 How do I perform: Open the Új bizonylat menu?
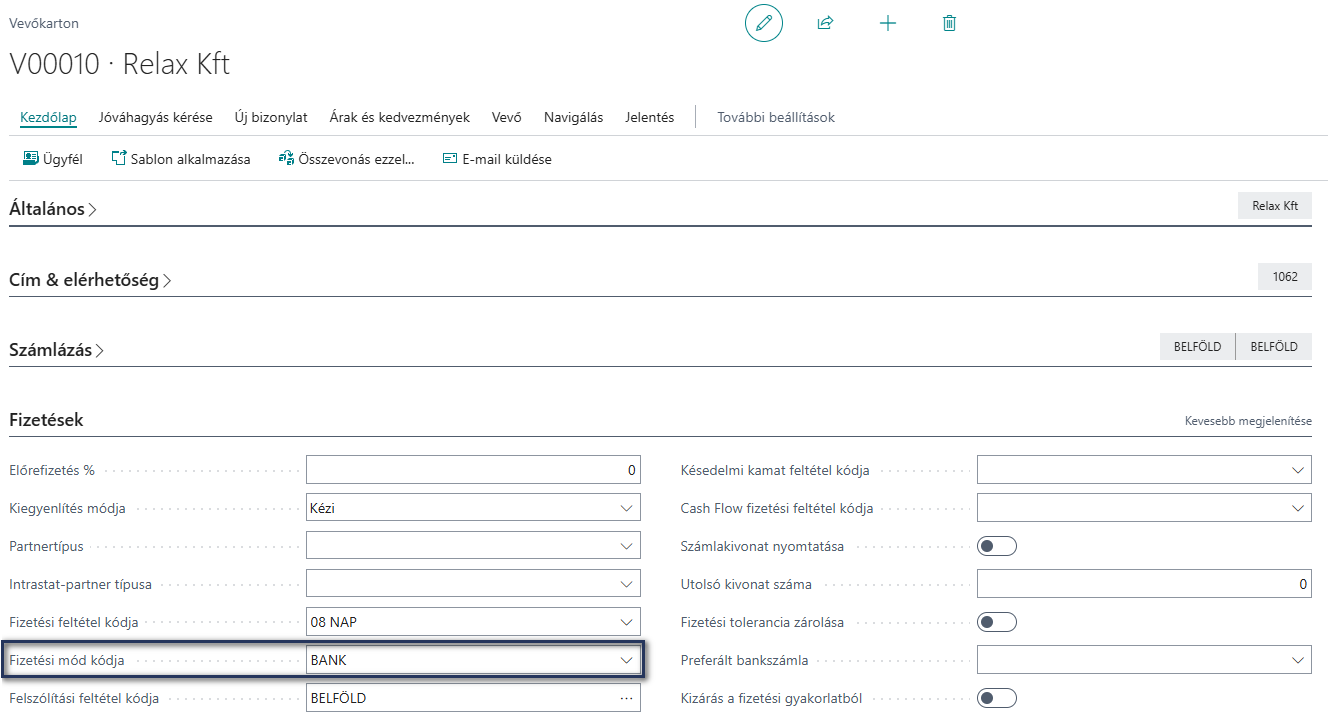[x=271, y=117]
